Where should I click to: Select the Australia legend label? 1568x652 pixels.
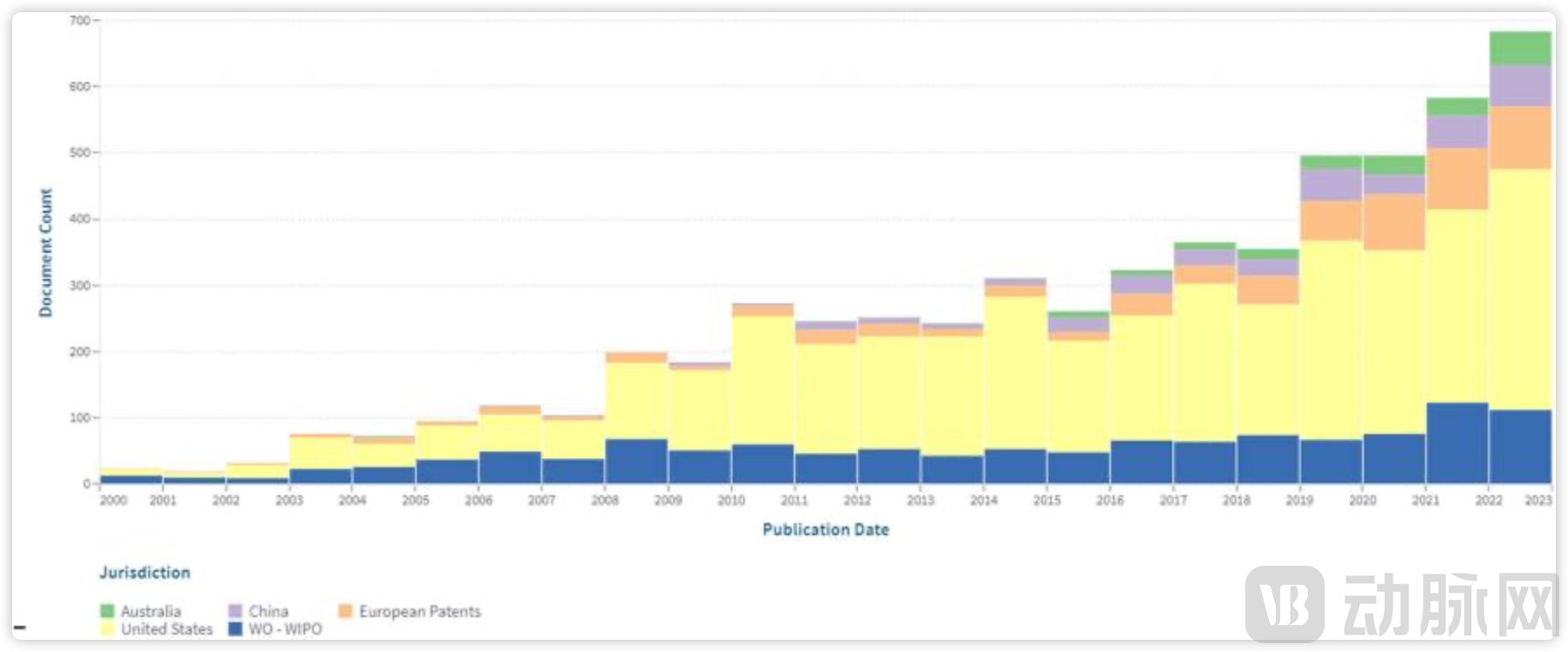click(x=151, y=611)
